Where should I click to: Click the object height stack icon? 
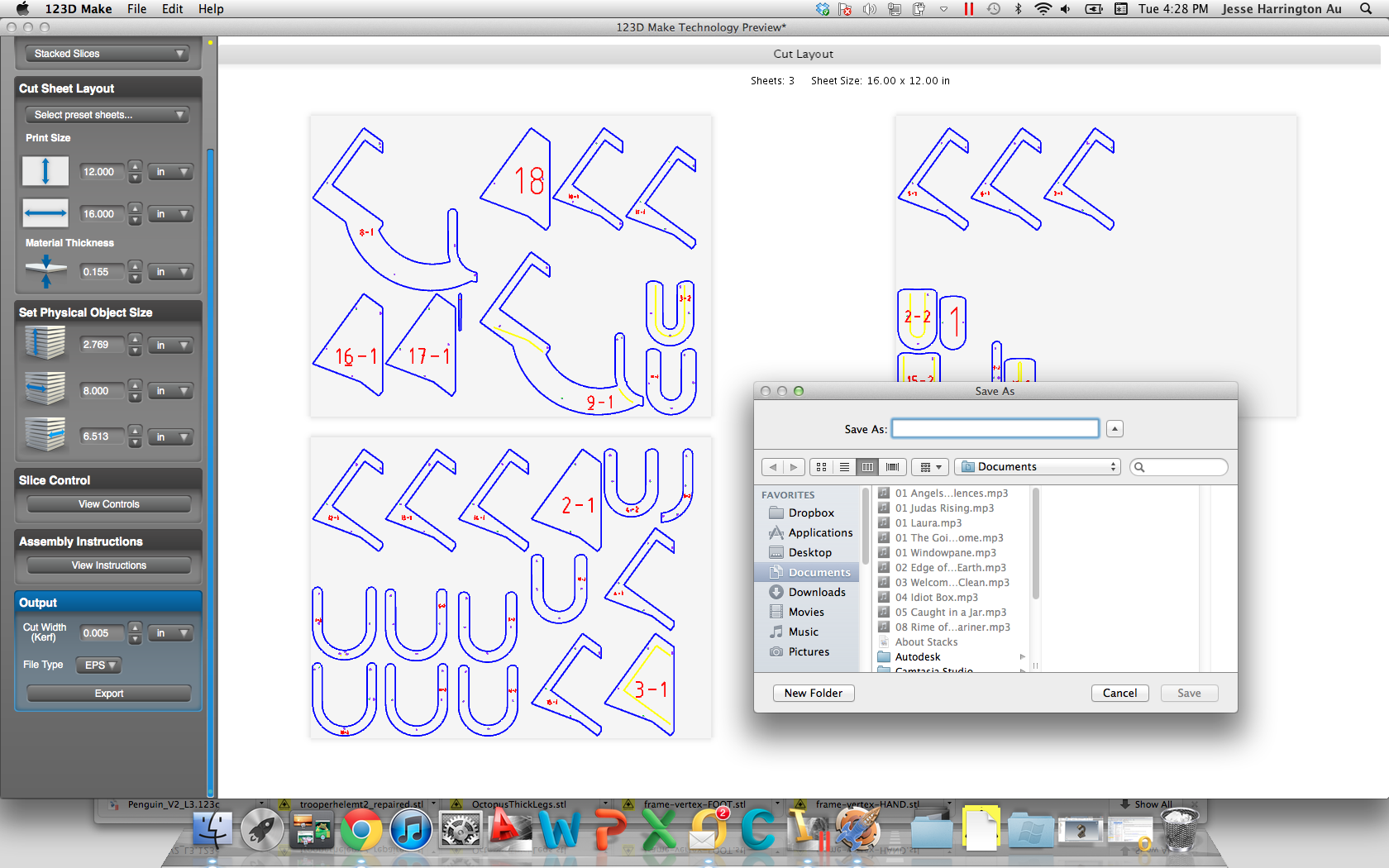[45, 343]
